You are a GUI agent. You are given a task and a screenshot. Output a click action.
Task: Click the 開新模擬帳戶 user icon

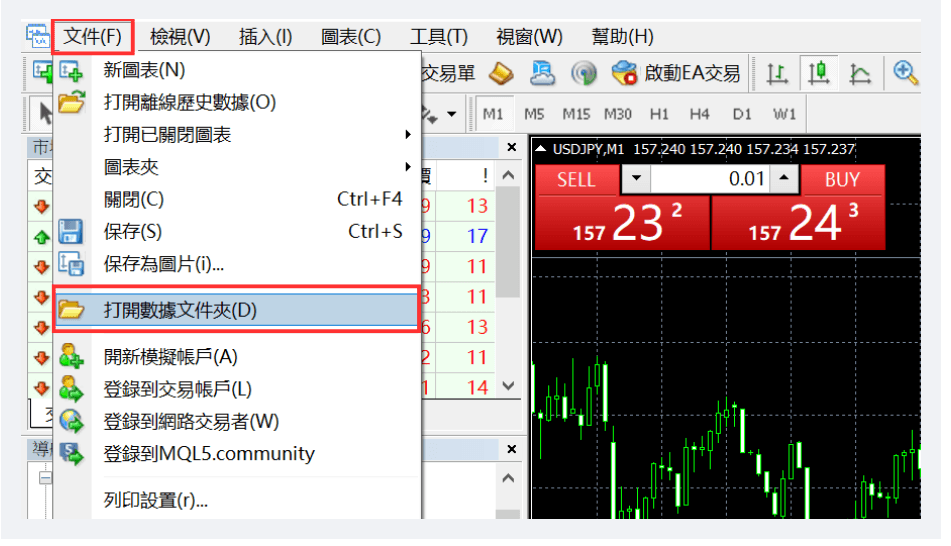click(x=71, y=356)
